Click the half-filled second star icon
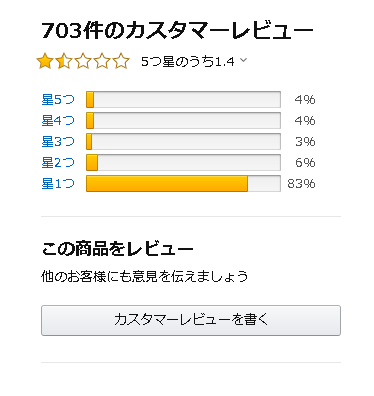Viewport: 374px width, 396px height. click(x=64, y=62)
